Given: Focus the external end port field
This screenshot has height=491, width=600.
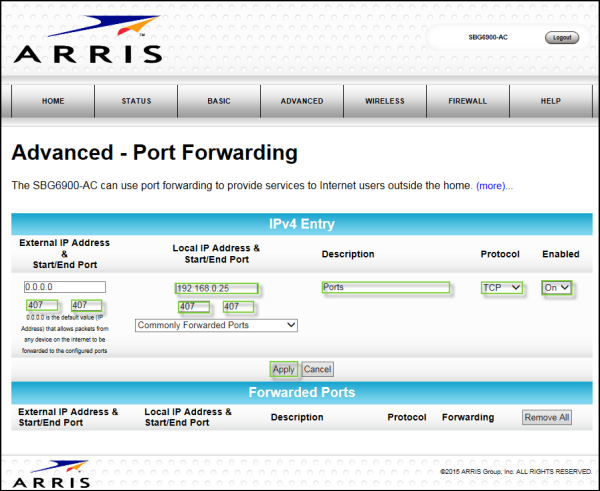Looking at the screenshot, I should pos(87,305).
